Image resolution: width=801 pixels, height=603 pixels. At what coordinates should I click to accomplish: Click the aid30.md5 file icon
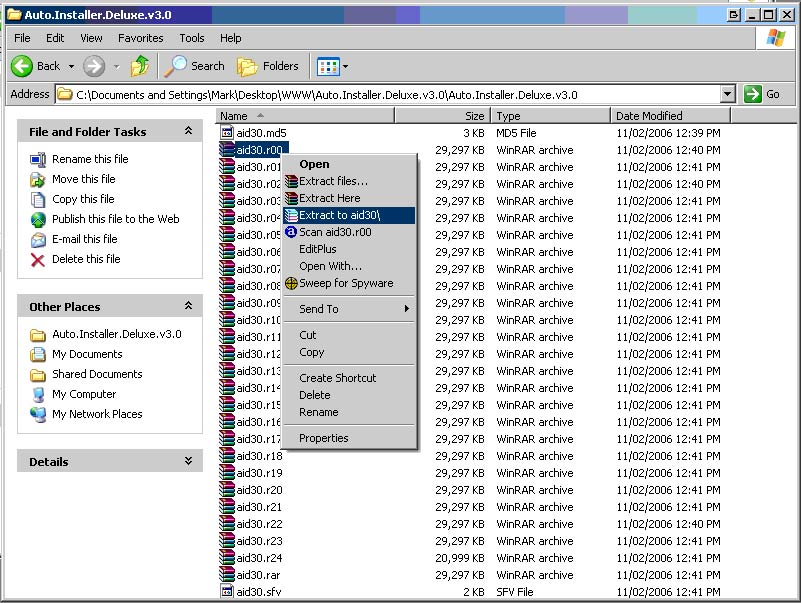(x=227, y=133)
